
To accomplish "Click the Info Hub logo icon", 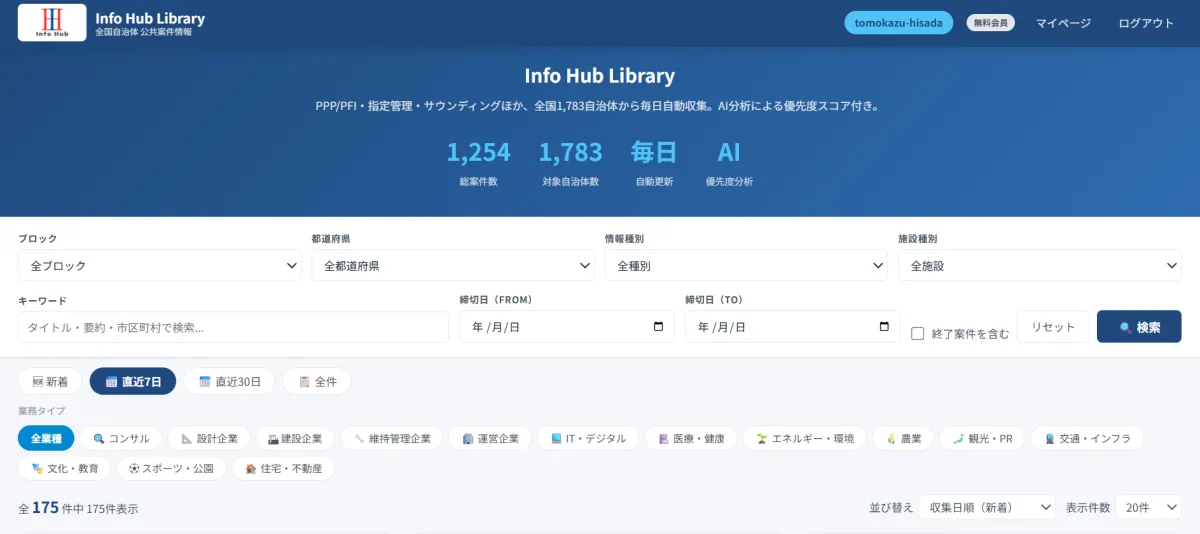I will [52, 22].
